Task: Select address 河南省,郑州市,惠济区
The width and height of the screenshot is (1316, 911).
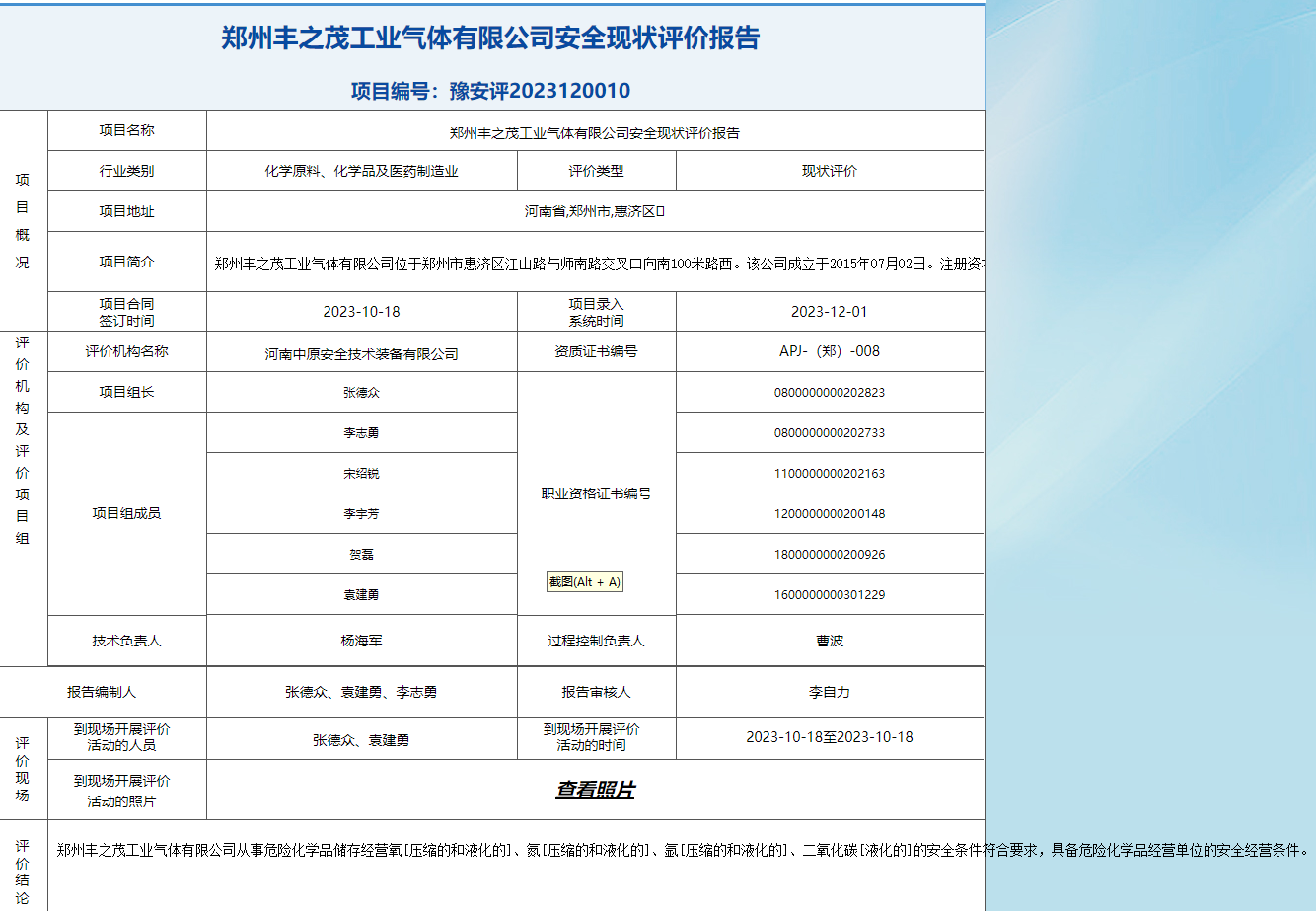Action: click(x=595, y=211)
